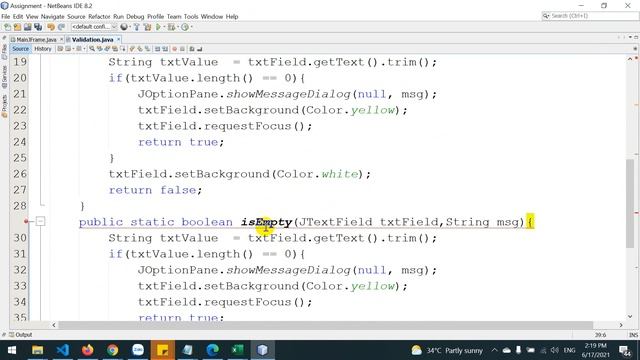The height and width of the screenshot is (360, 640).
Task: Click the Last Edit editor toolbar icon
Action: [60, 49]
